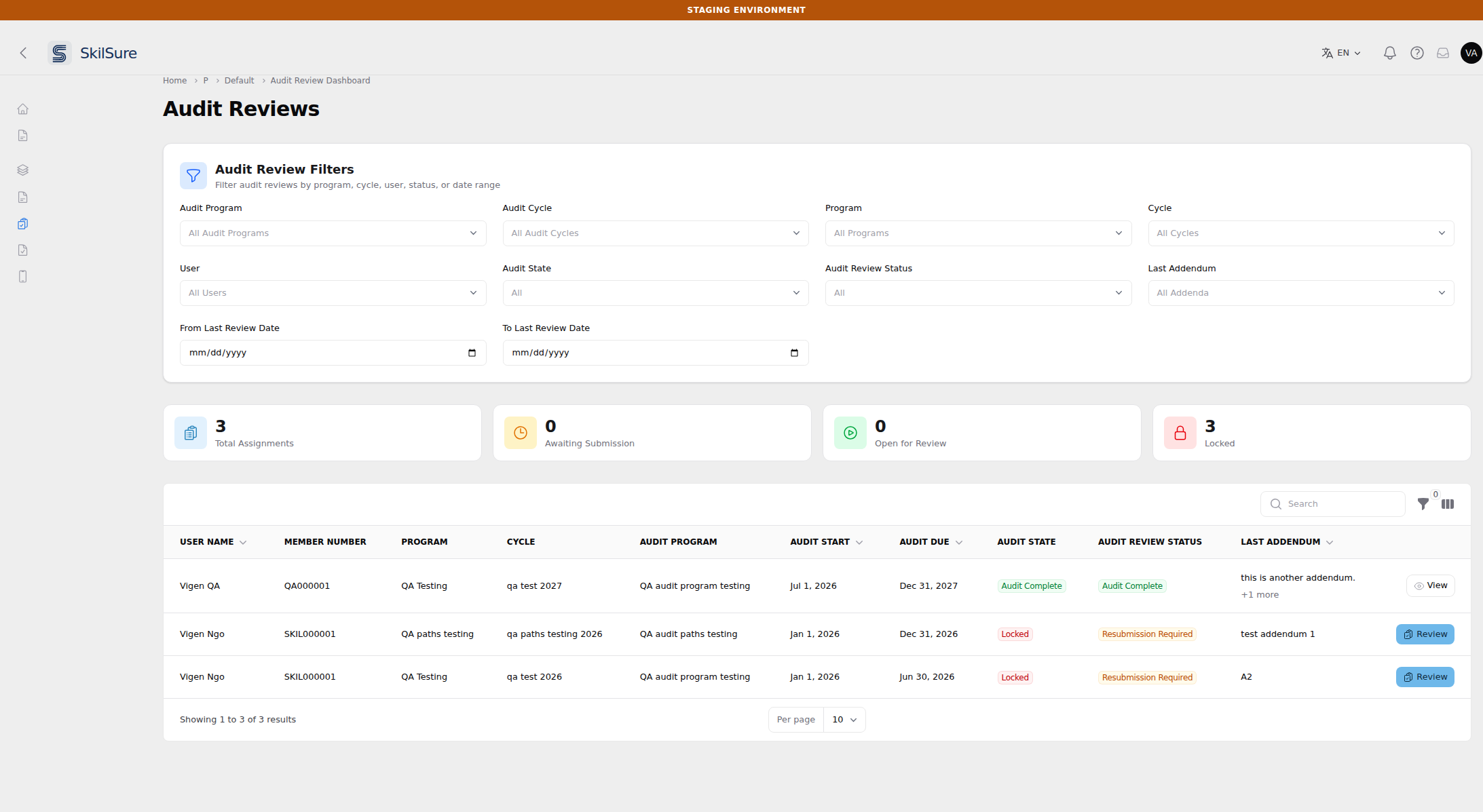The height and width of the screenshot is (812, 1483).
Task: Sort by the AUDIT DUE column header
Action: pyautogui.click(x=931, y=542)
